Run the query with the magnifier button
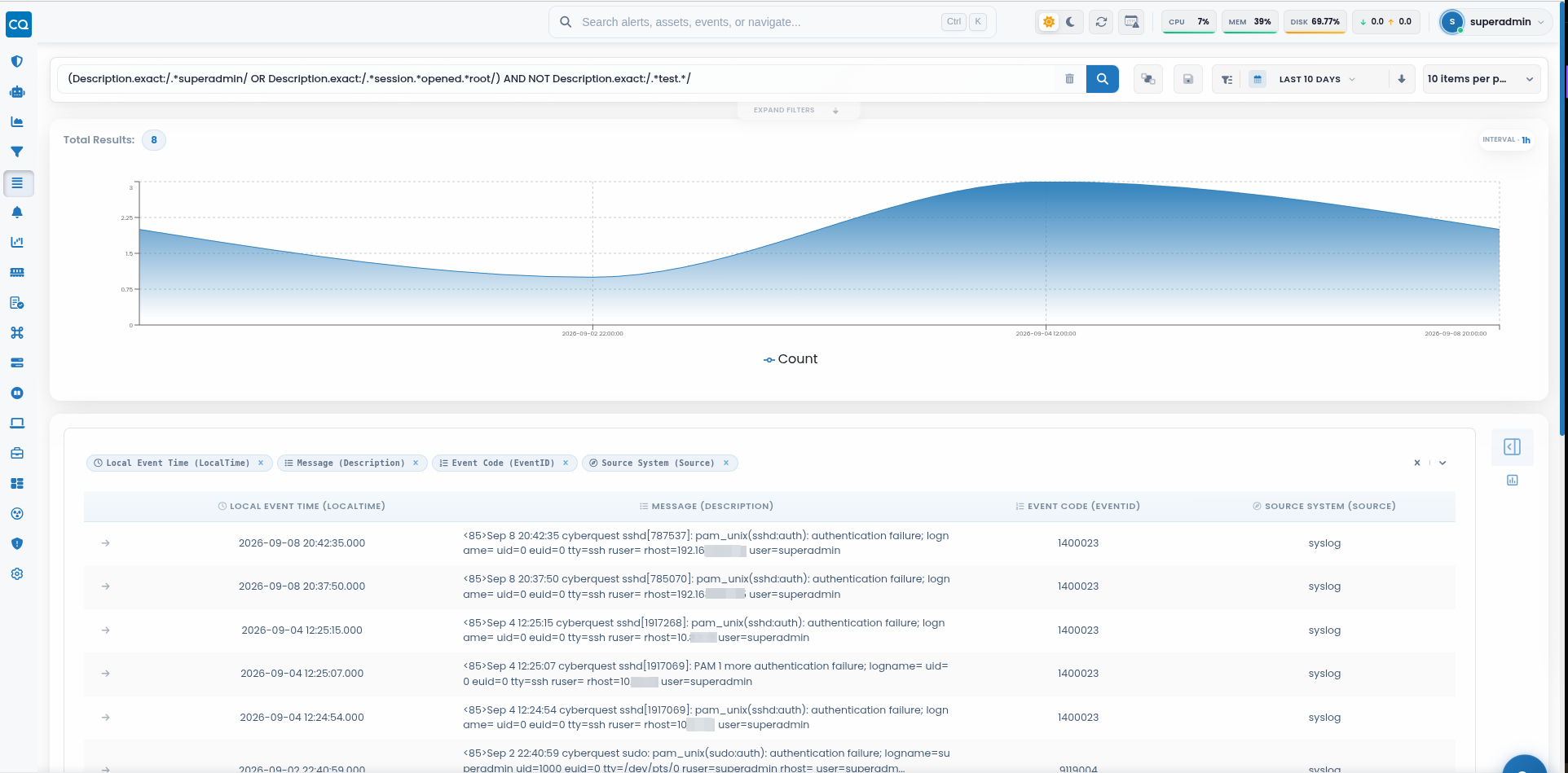Viewport: 1568px width, 773px height. coord(1102,79)
